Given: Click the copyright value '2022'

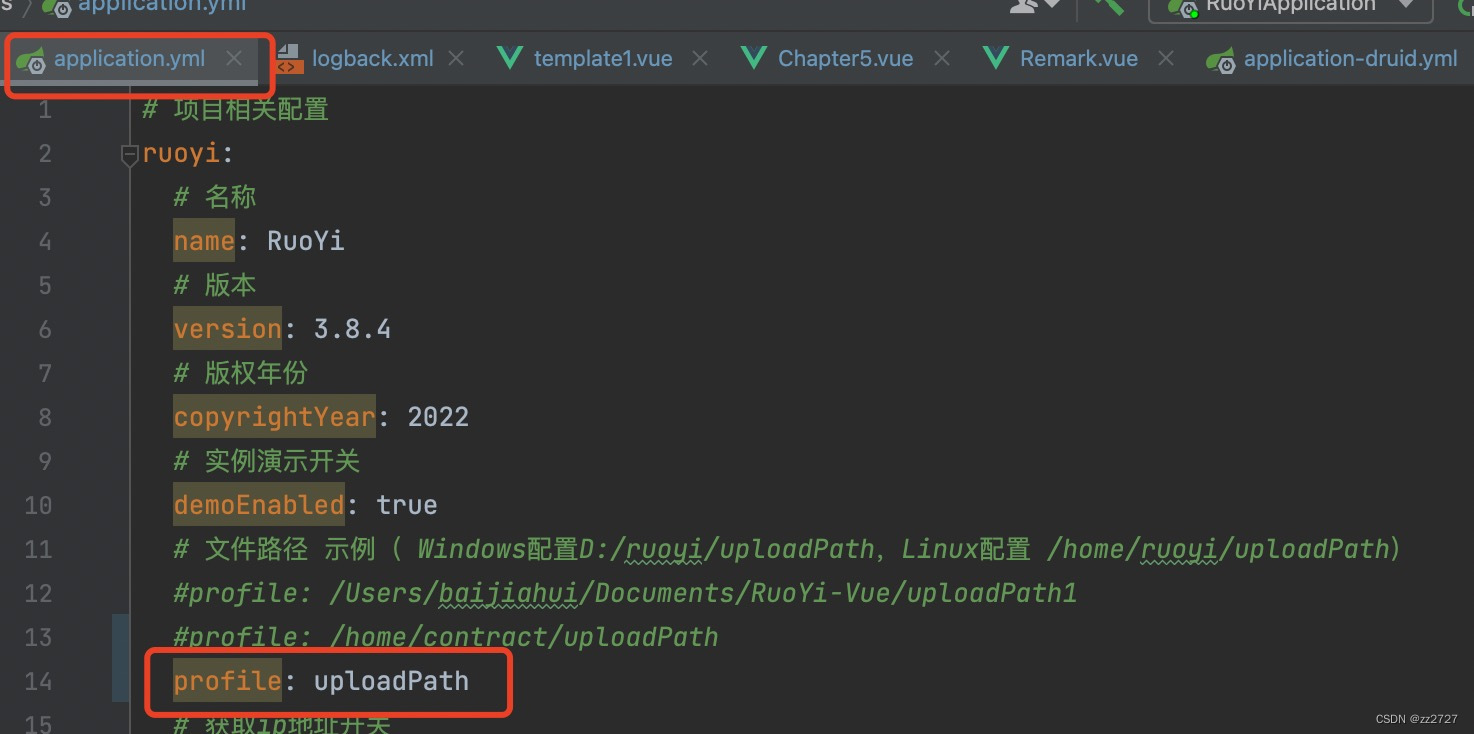Looking at the screenshot, I should click(x=438, y=417).
